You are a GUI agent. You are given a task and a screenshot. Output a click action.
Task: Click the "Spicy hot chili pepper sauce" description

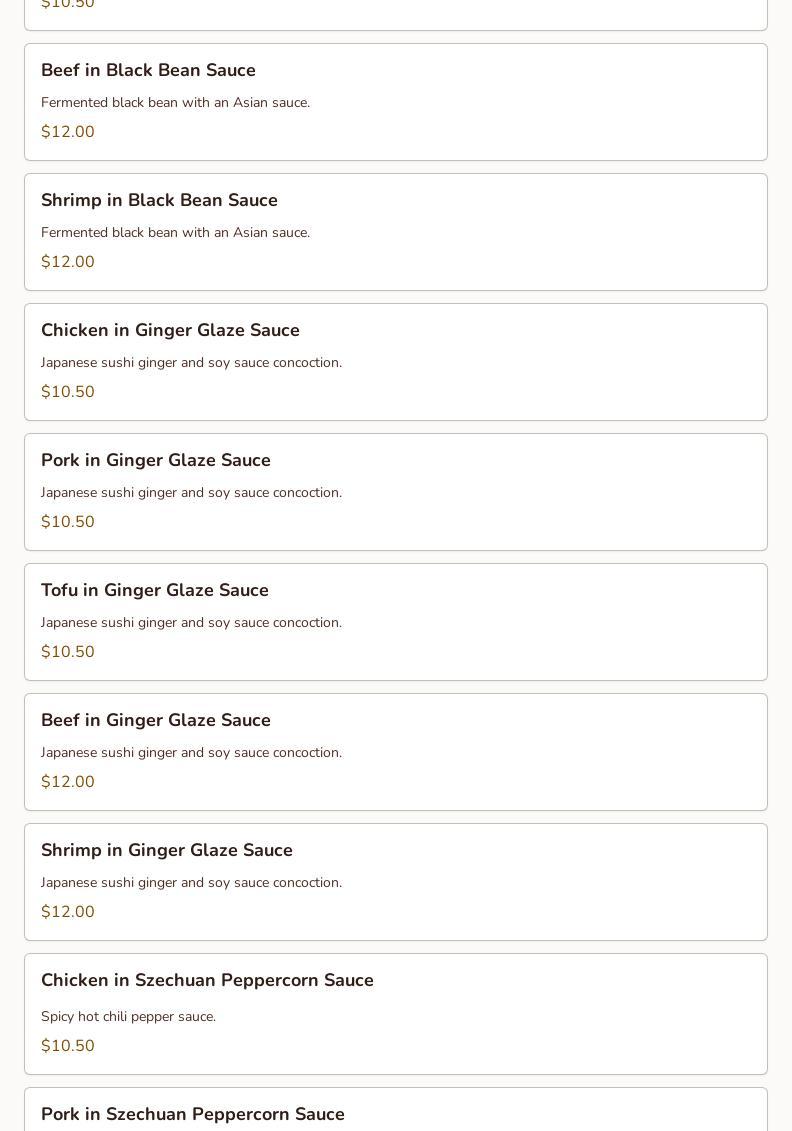click(128, 1016)
